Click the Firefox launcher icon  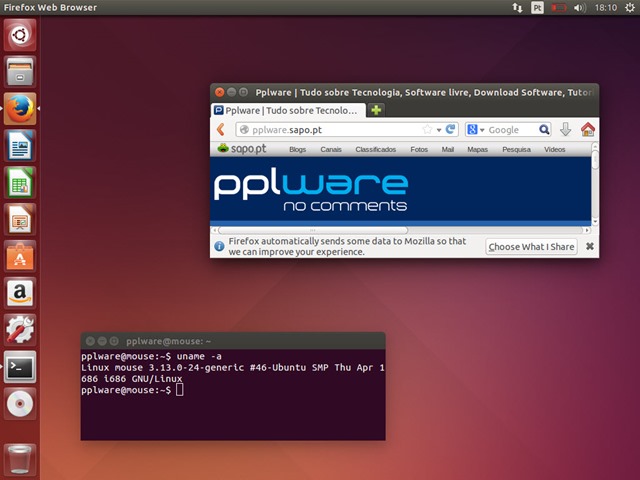point(20,109)
